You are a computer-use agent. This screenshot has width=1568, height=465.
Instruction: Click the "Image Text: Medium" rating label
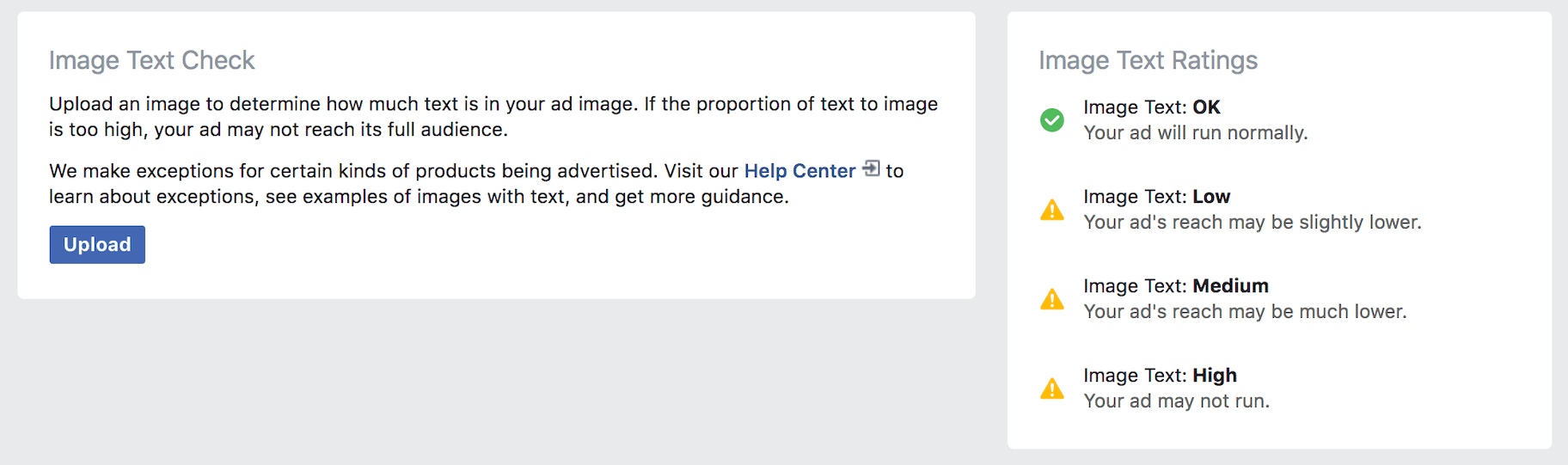coord(1175,286)
